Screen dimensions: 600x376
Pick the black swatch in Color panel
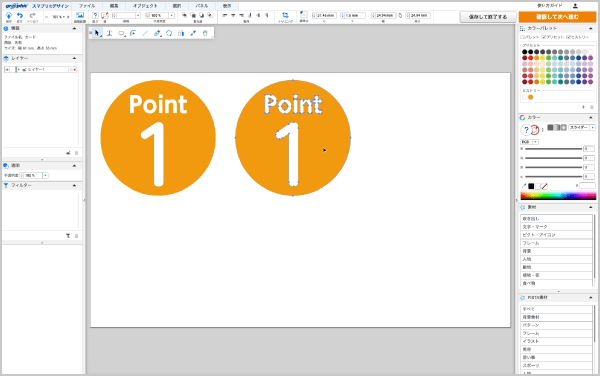click(x=531, y=186)
